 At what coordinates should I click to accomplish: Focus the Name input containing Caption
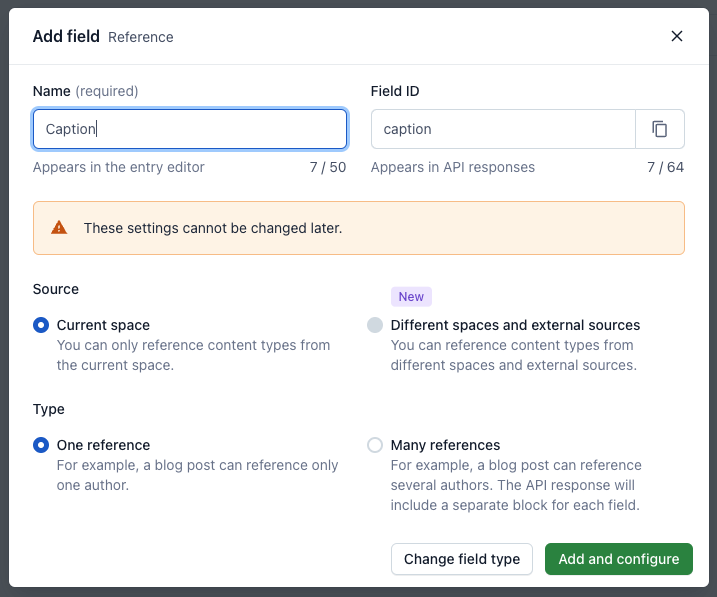190,129
